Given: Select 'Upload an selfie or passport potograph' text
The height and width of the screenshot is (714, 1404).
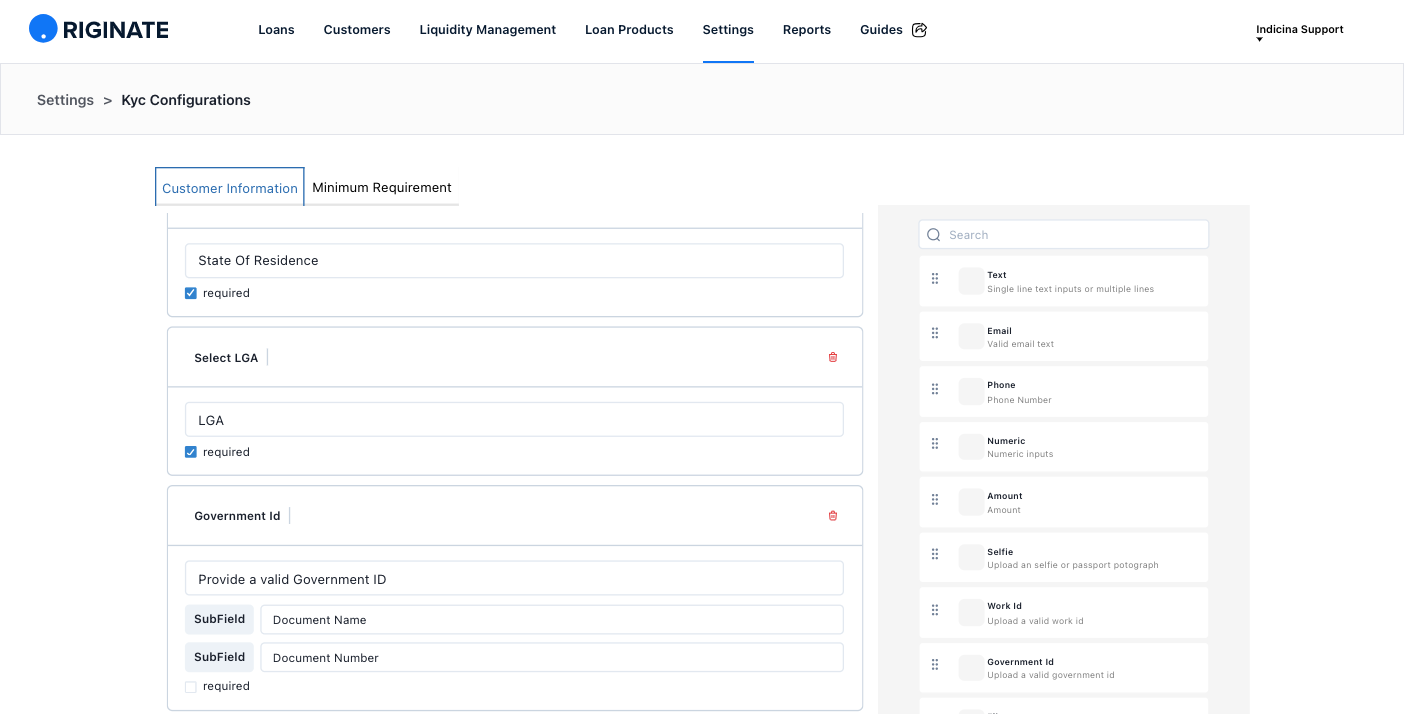Looking at the screenshot, I should coord(1073,565).
